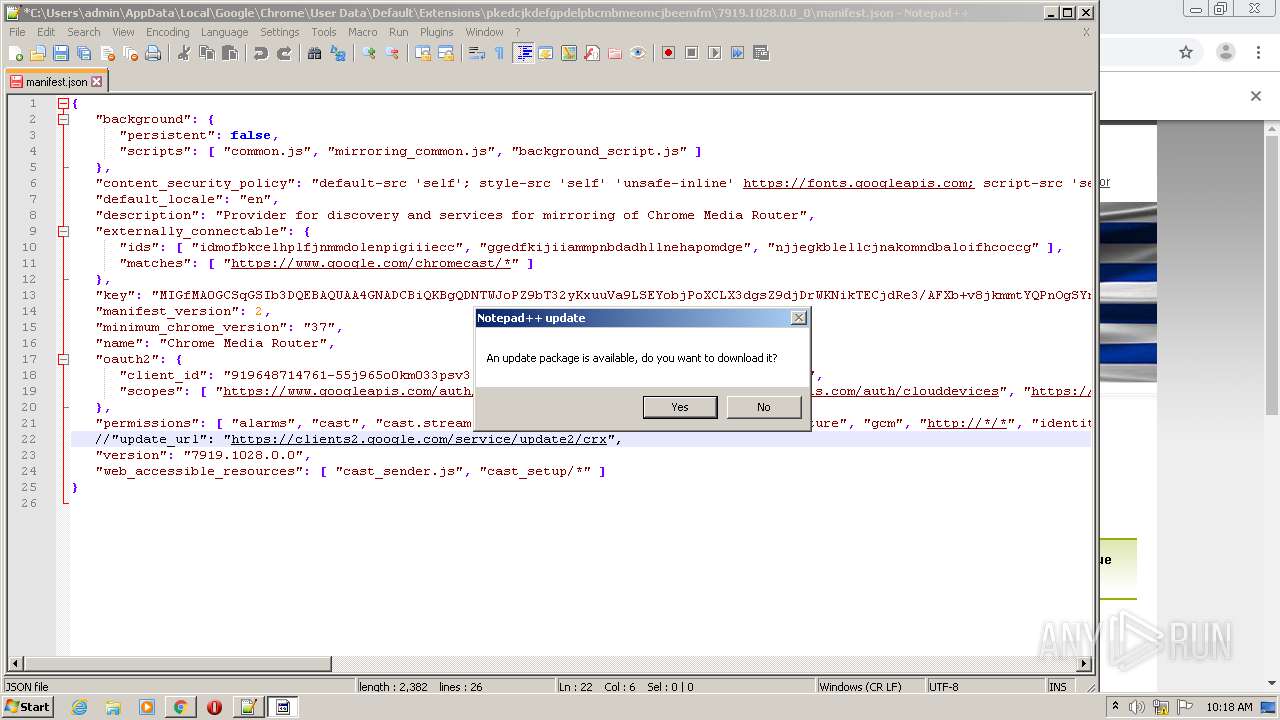Close the manifest.json tab with its X

pos(97,81)
